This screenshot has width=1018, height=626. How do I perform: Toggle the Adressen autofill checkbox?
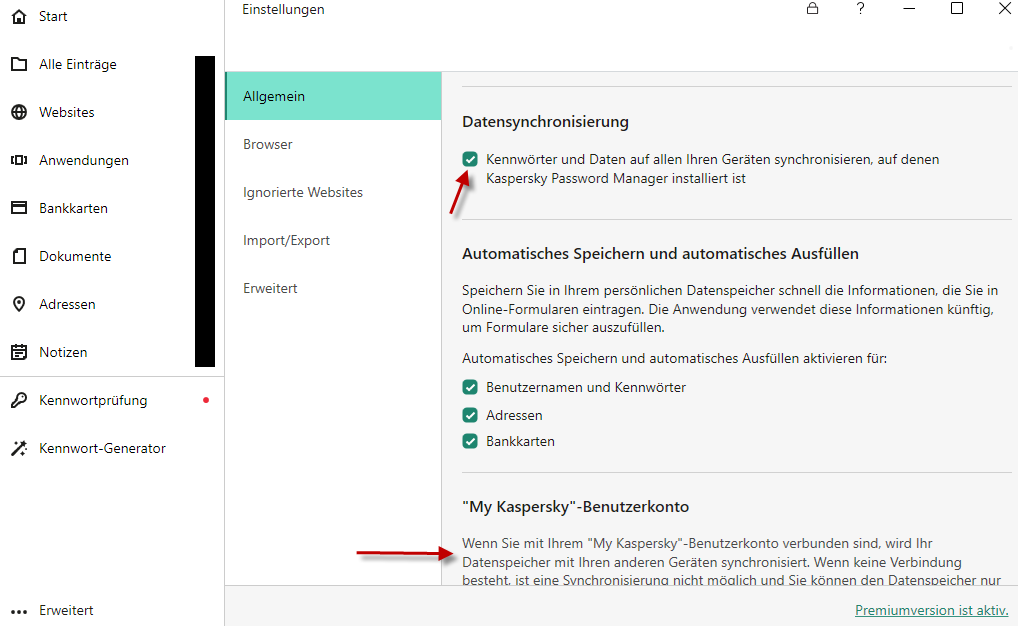click(x=470, y=414)
